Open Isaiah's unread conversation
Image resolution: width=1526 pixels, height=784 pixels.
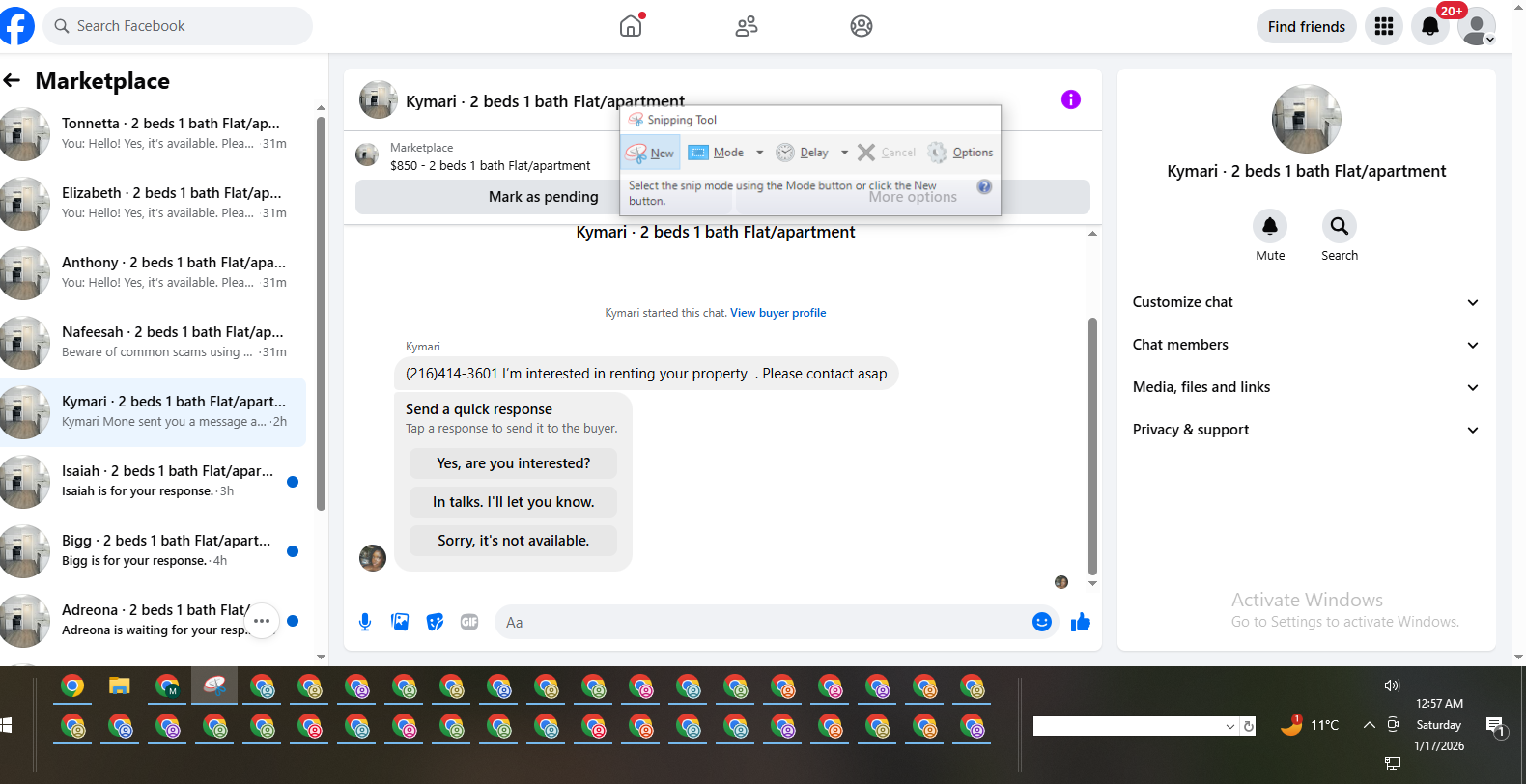(x=153, y=481)
